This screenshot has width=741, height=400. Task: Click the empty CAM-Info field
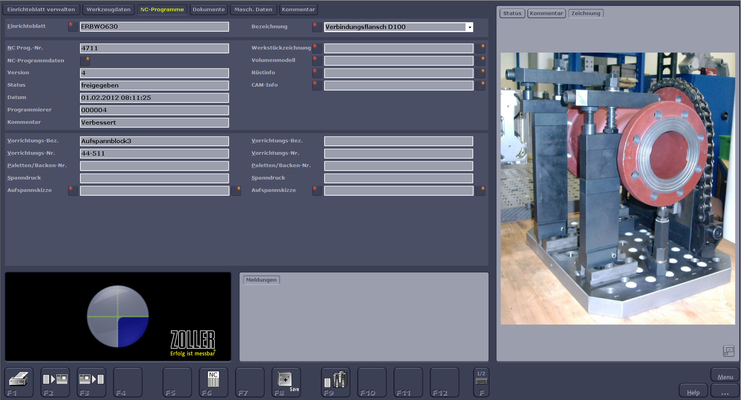[399, 85]
